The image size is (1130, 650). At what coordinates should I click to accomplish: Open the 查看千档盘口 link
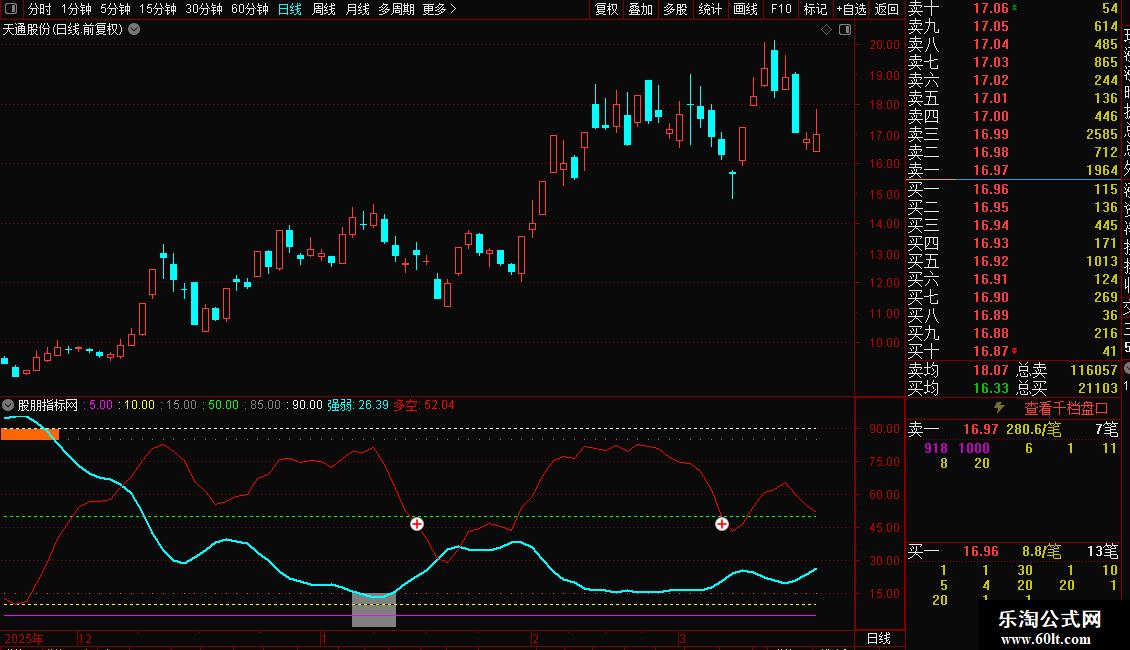point(1066,408)
